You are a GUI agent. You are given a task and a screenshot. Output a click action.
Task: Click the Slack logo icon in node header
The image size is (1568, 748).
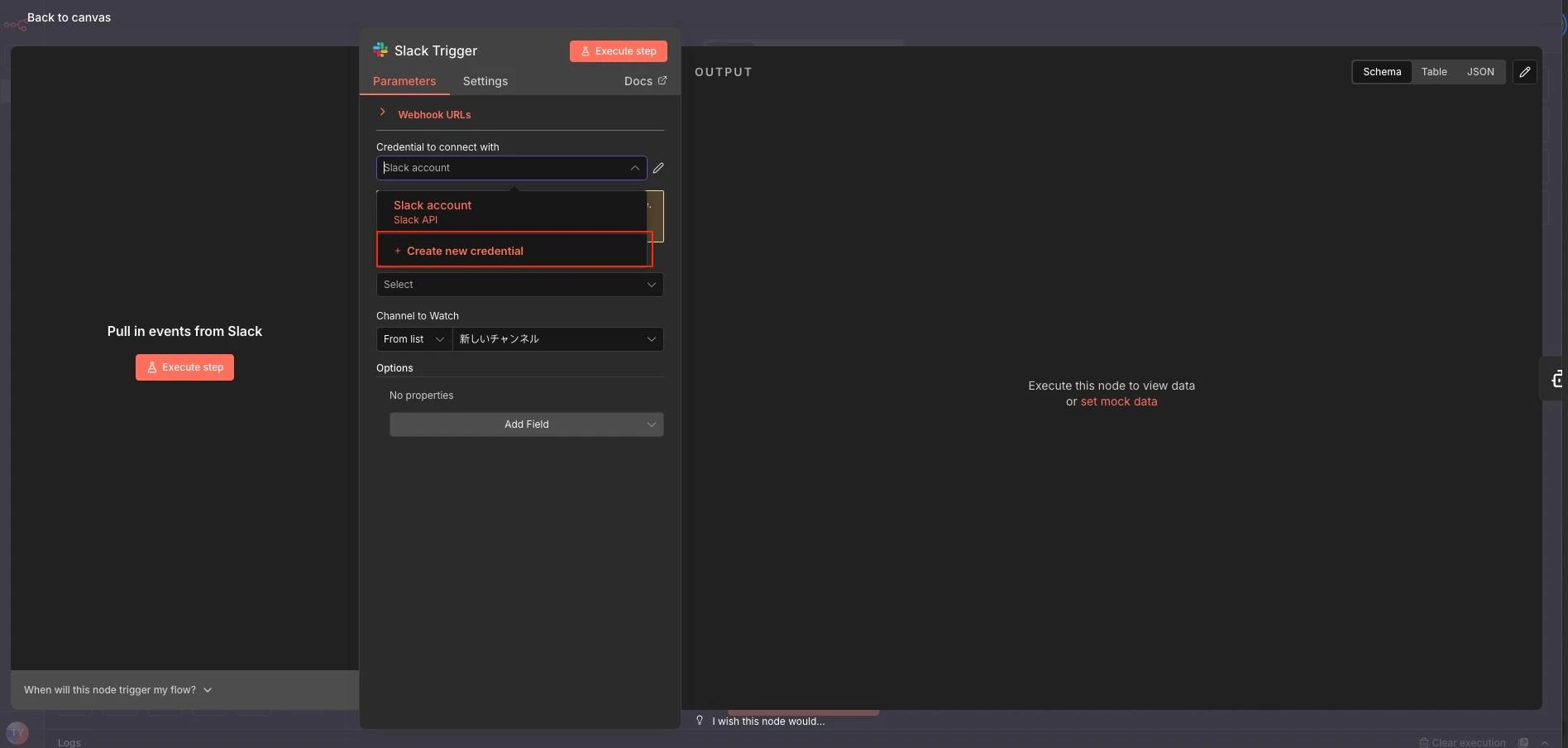[x=380, y=50]
